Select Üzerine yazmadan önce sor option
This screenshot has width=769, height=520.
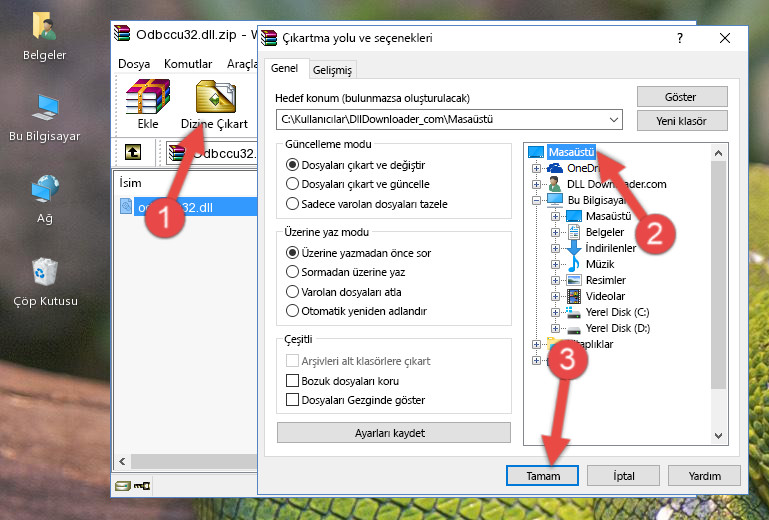point(292,253)
